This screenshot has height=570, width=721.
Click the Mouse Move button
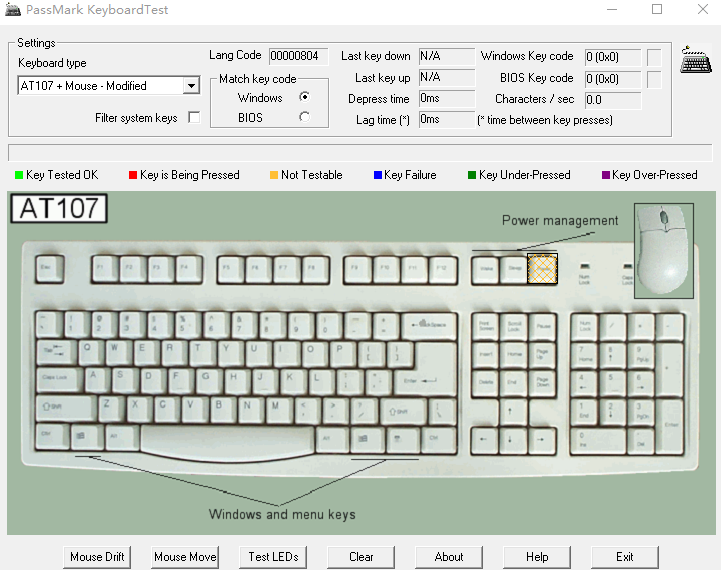coord(185,557)
